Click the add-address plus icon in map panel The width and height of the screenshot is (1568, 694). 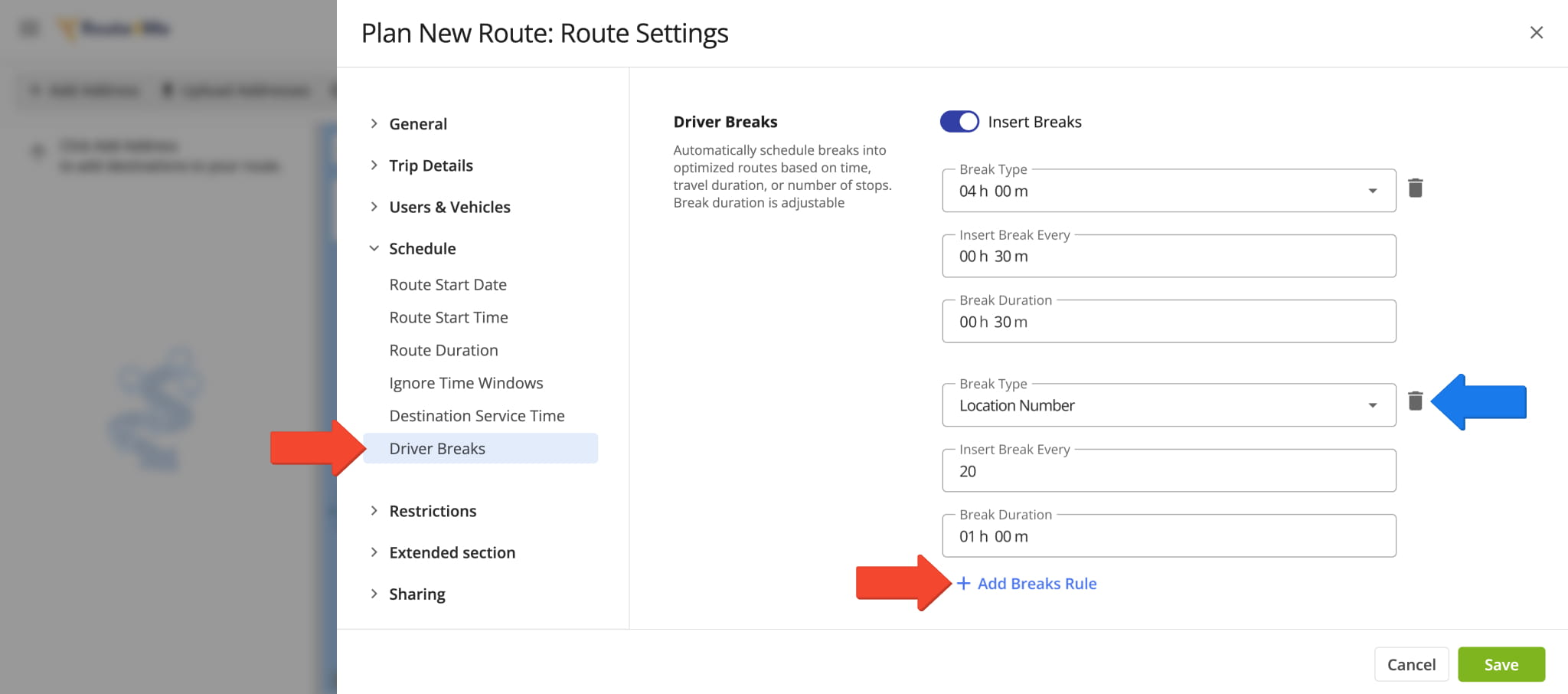38,151
